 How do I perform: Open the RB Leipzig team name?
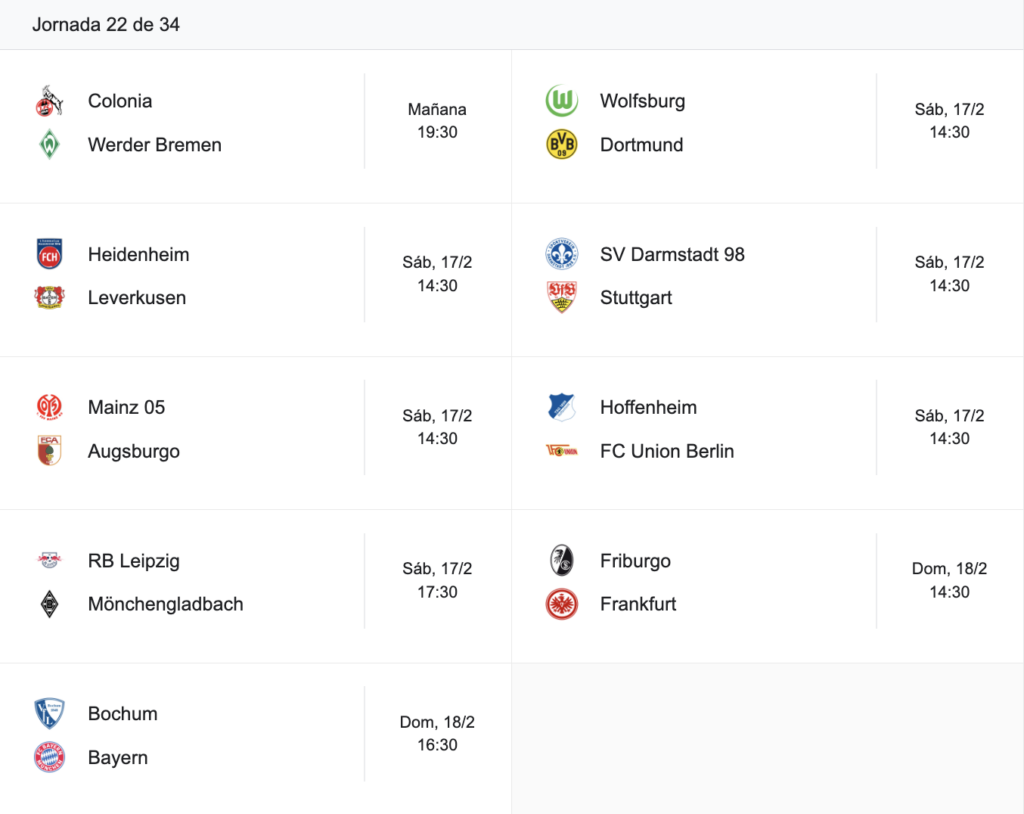pyautogui.click(x=134, y=561)
